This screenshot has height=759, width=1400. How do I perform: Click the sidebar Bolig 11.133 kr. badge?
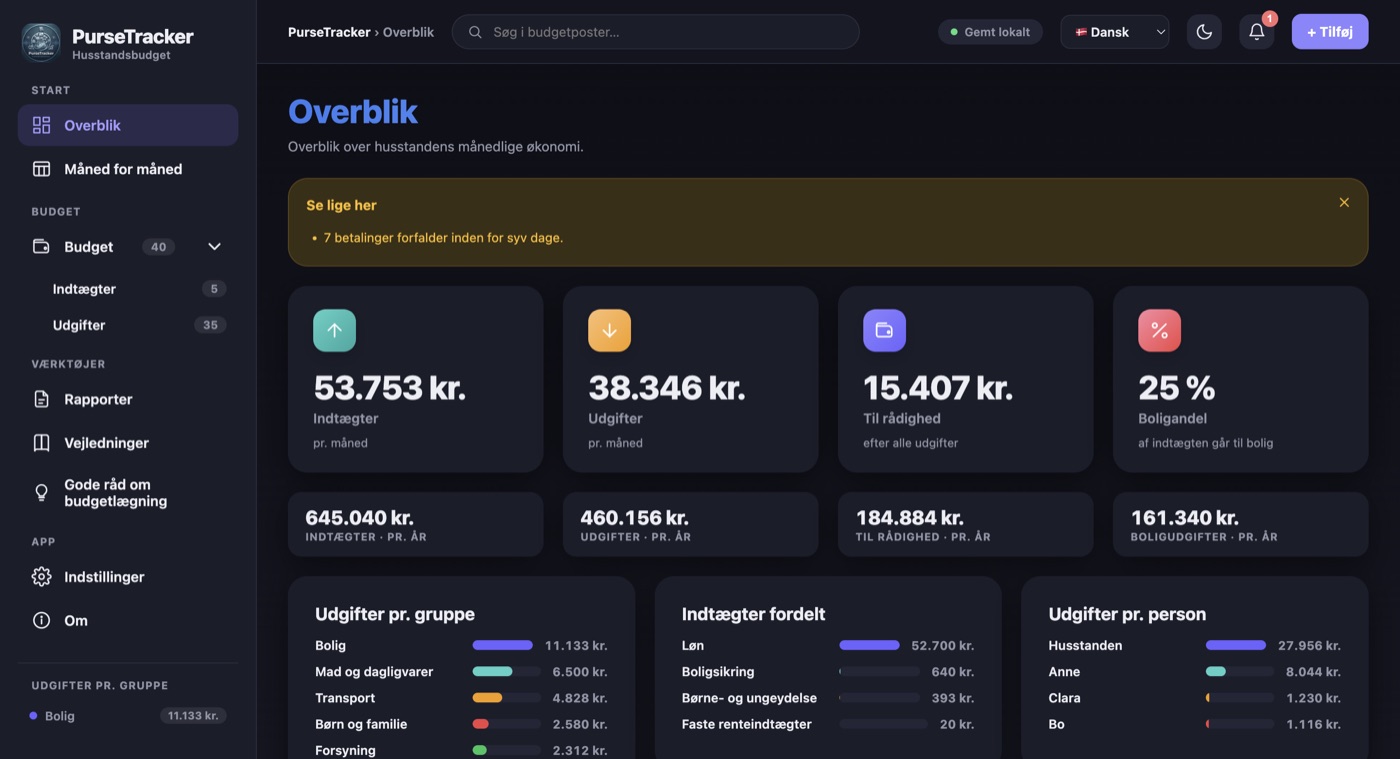coord(193,716)
